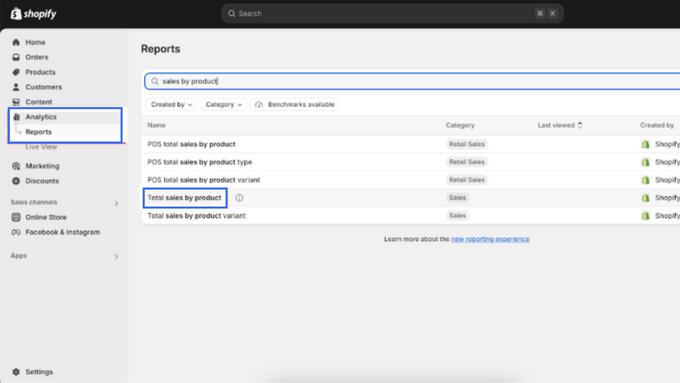Click the Analytics bar chart icon
The image size is (680, 383).
[x=16, y=117]
